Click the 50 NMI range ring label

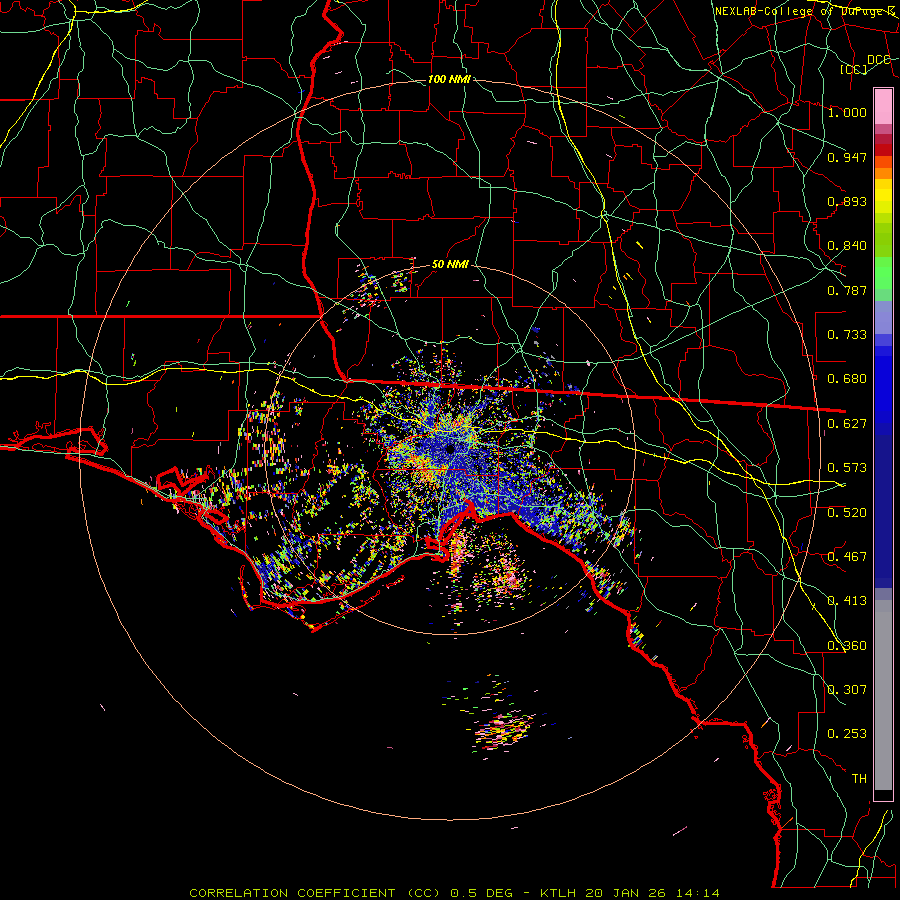(450, 264)
